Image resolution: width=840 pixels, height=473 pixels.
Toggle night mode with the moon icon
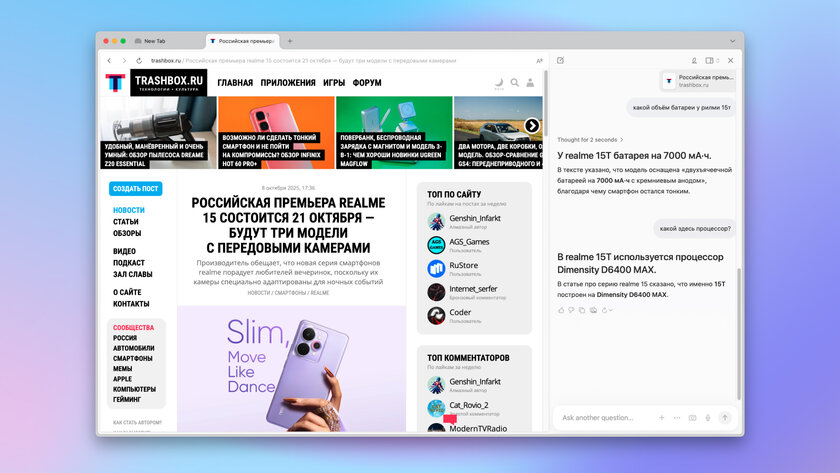coord(499,82)
